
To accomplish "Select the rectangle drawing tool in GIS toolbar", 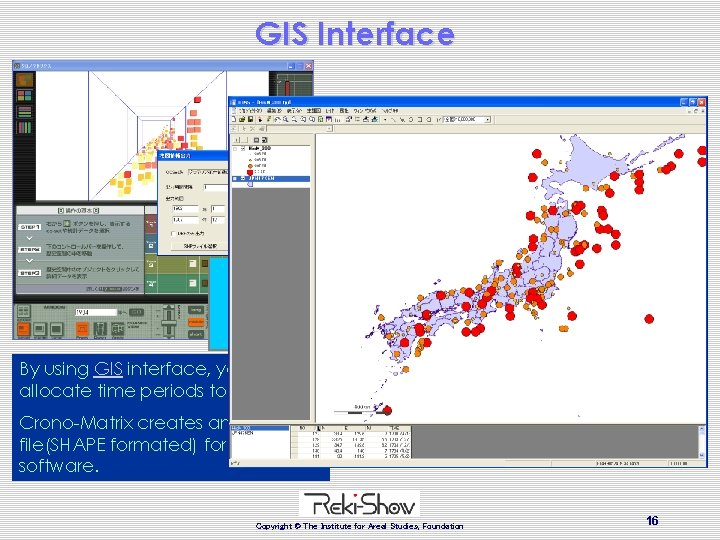I will coord(420,119).
